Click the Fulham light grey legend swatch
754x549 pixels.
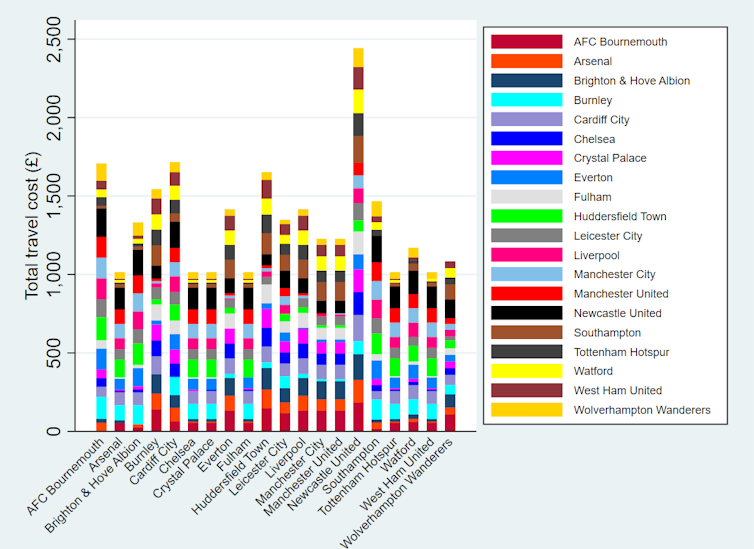click(x=527, y=197)
